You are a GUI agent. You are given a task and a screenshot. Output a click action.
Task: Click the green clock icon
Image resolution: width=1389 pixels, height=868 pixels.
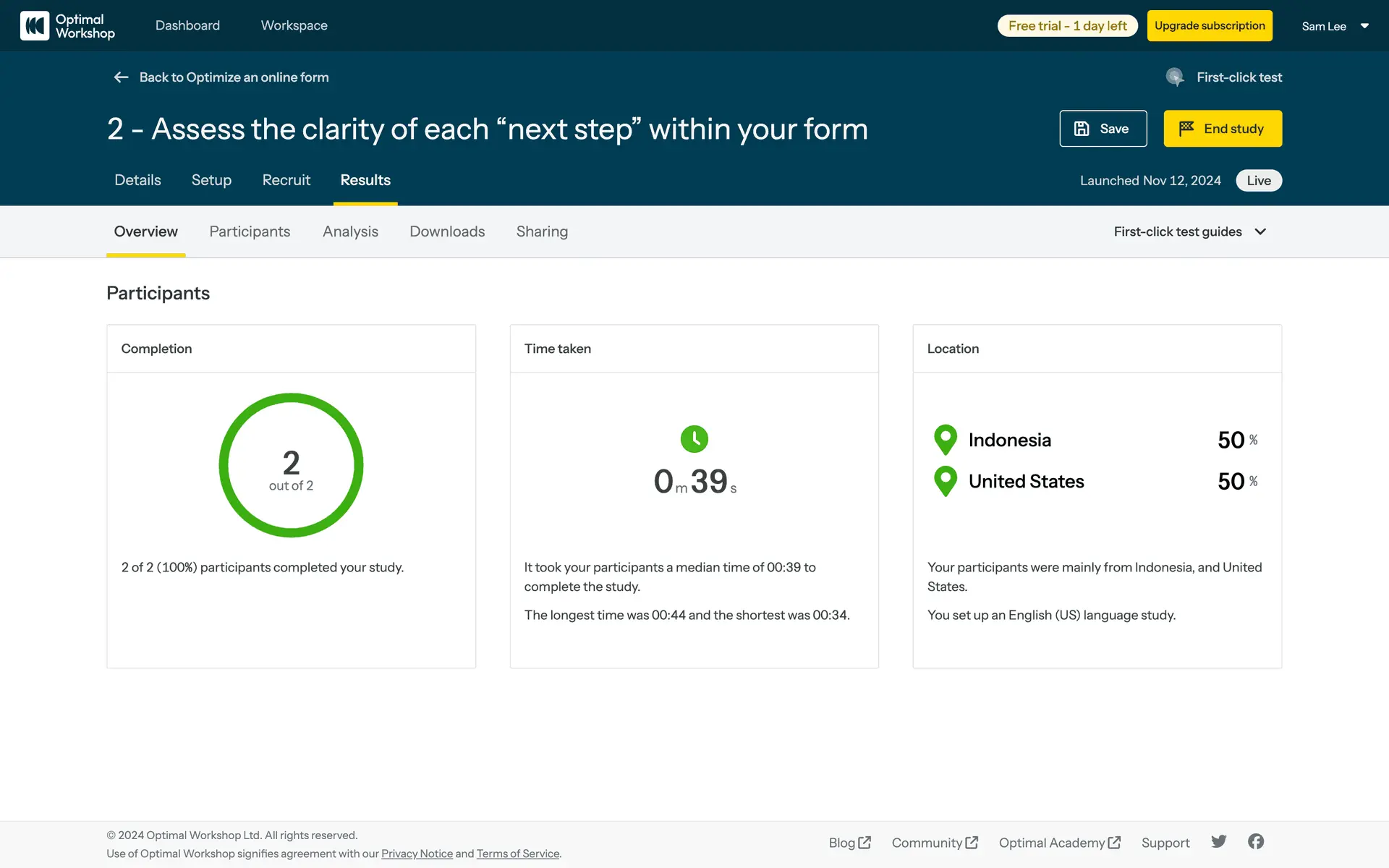coord(694,439)
